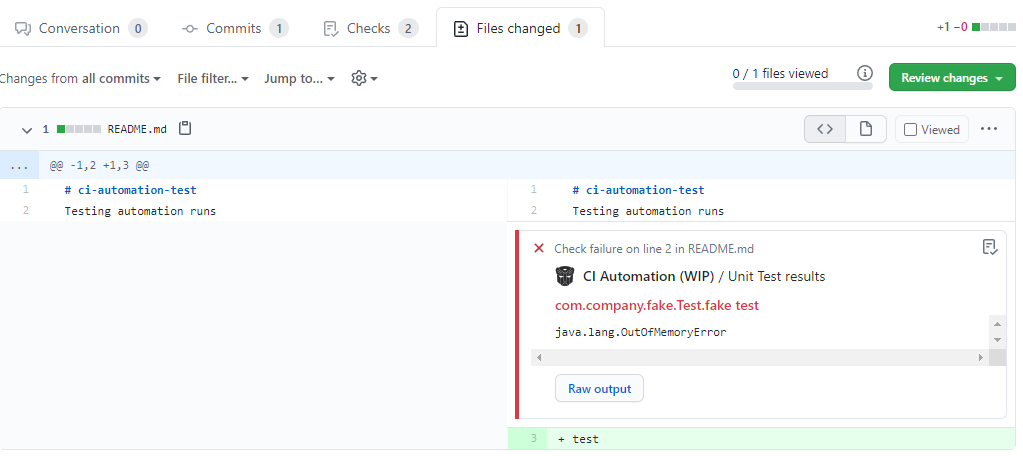Click the CI Automation app avatar
The image size is (1023, 456).
pyautogui.click(x=565, y=276)
